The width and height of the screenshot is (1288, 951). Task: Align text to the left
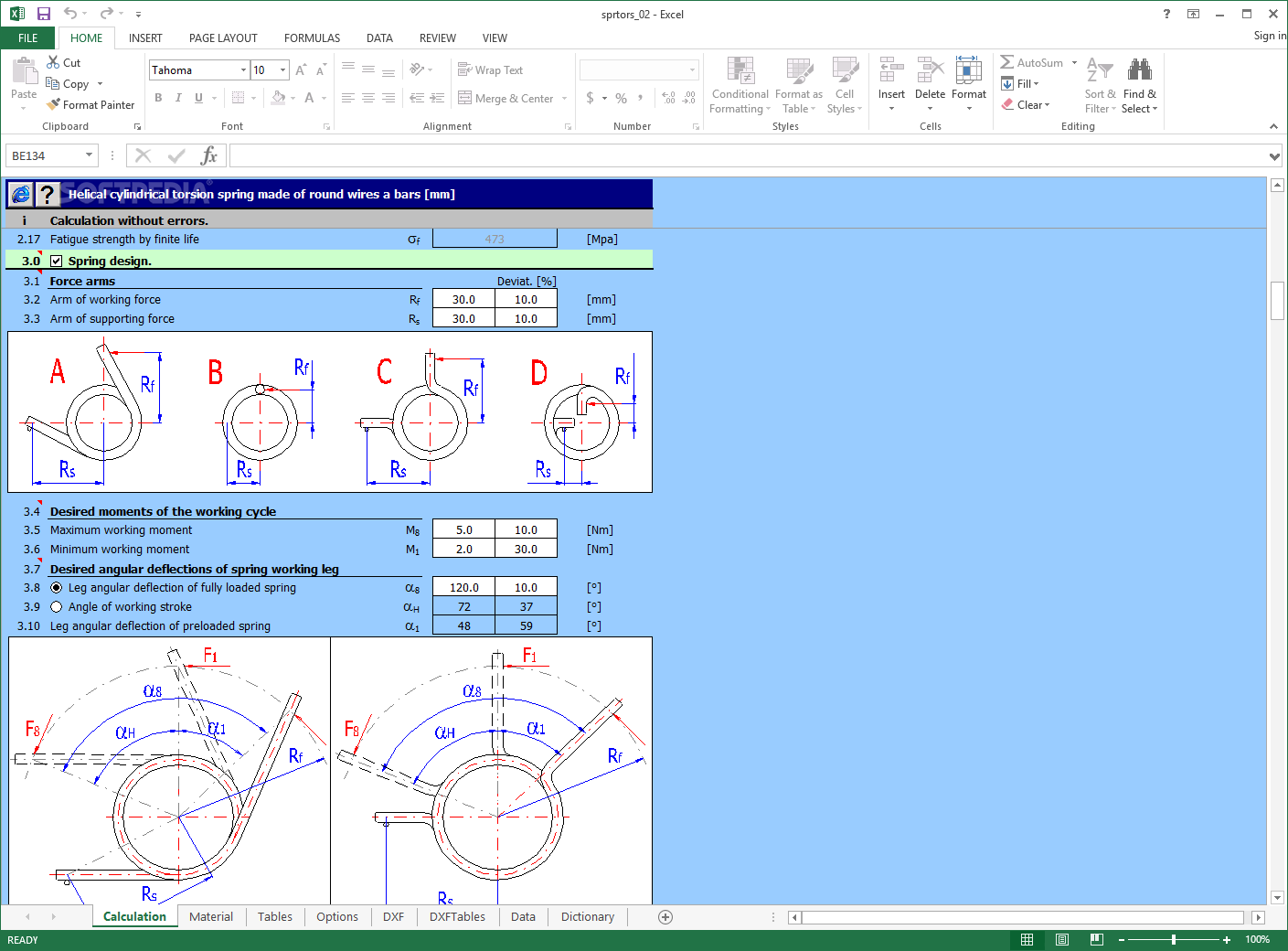[347, 98]
